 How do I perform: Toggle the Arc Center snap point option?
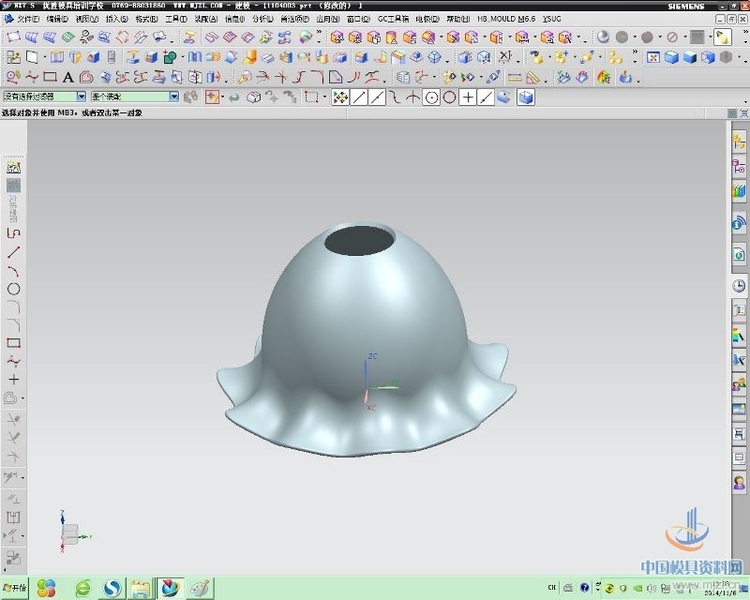click(x=431, y=97)
